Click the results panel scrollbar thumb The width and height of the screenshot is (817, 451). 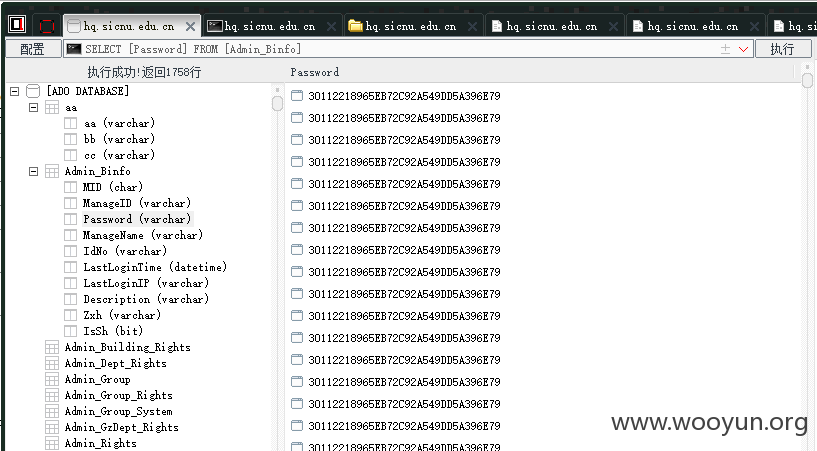[x=808, y=80]
